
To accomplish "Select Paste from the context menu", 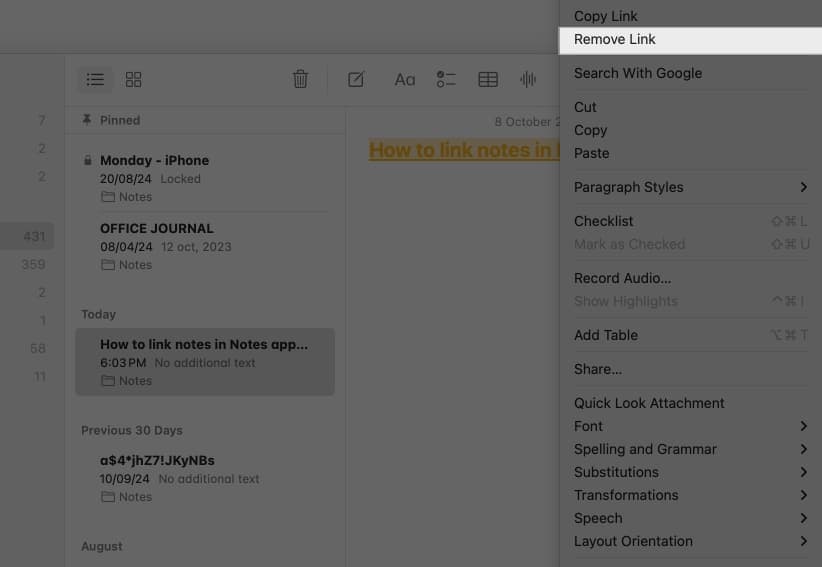I will pyautogui.click(x=690, y=154).
